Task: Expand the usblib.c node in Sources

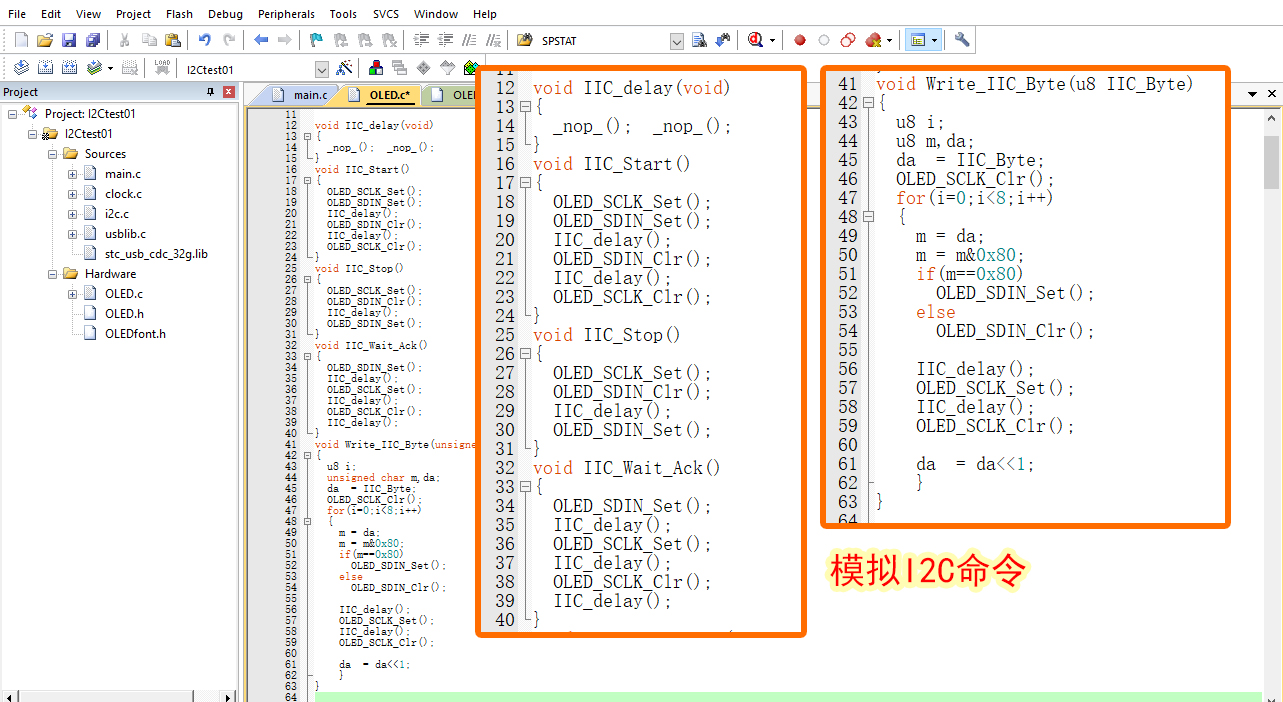Action: [72, 234]
